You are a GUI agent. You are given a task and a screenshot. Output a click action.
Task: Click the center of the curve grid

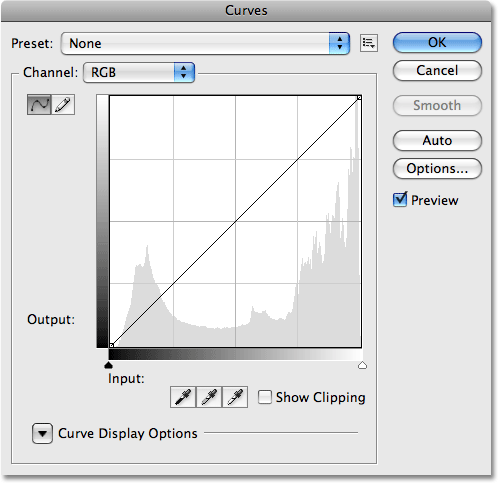235,221
